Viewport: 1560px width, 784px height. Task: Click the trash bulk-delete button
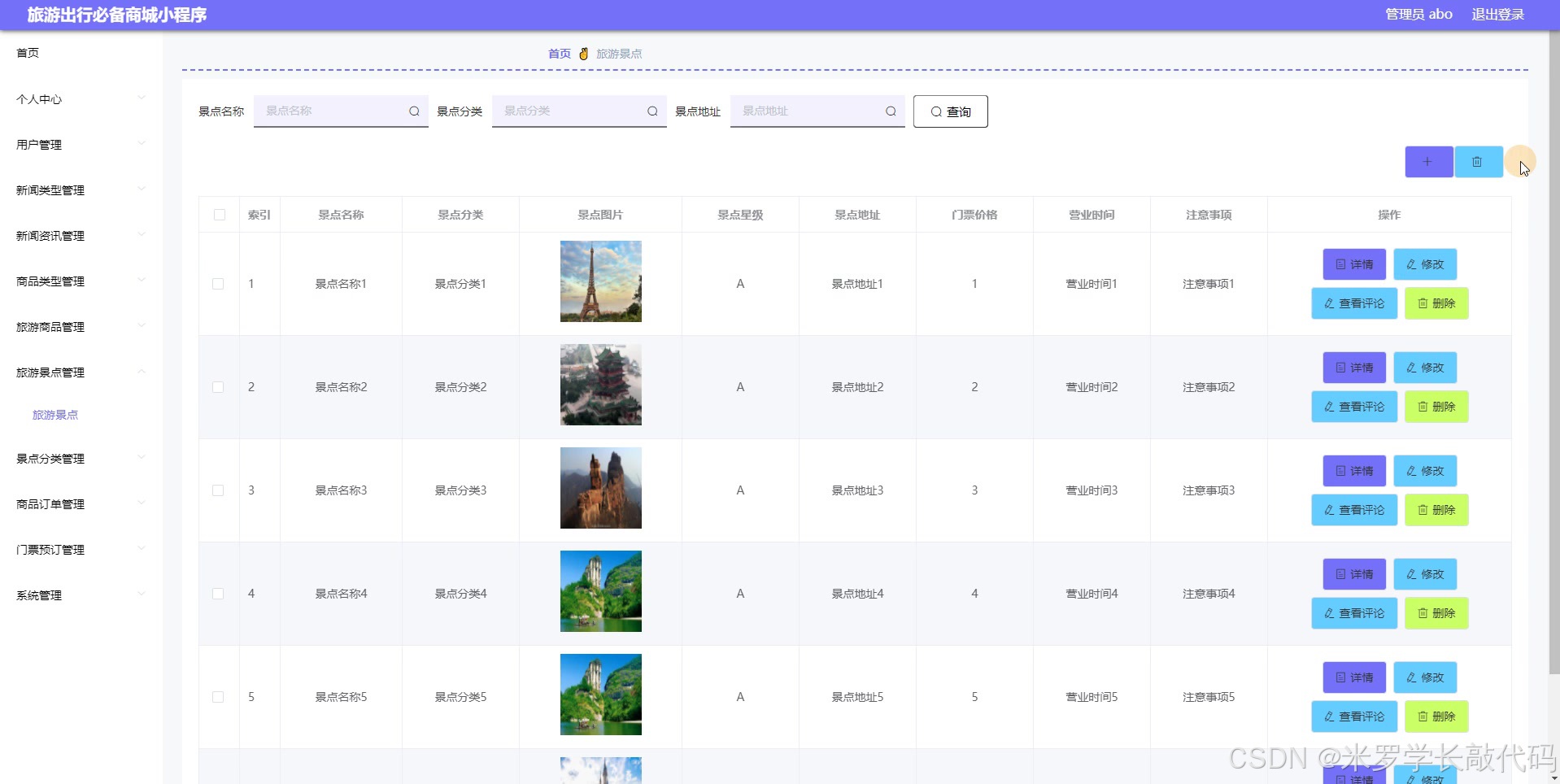point(1478,162)
